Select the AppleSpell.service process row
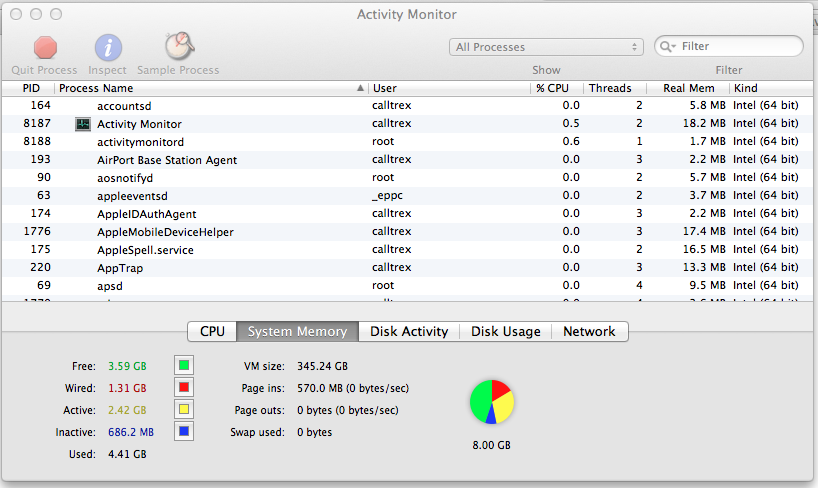 (x=407, y=250)
